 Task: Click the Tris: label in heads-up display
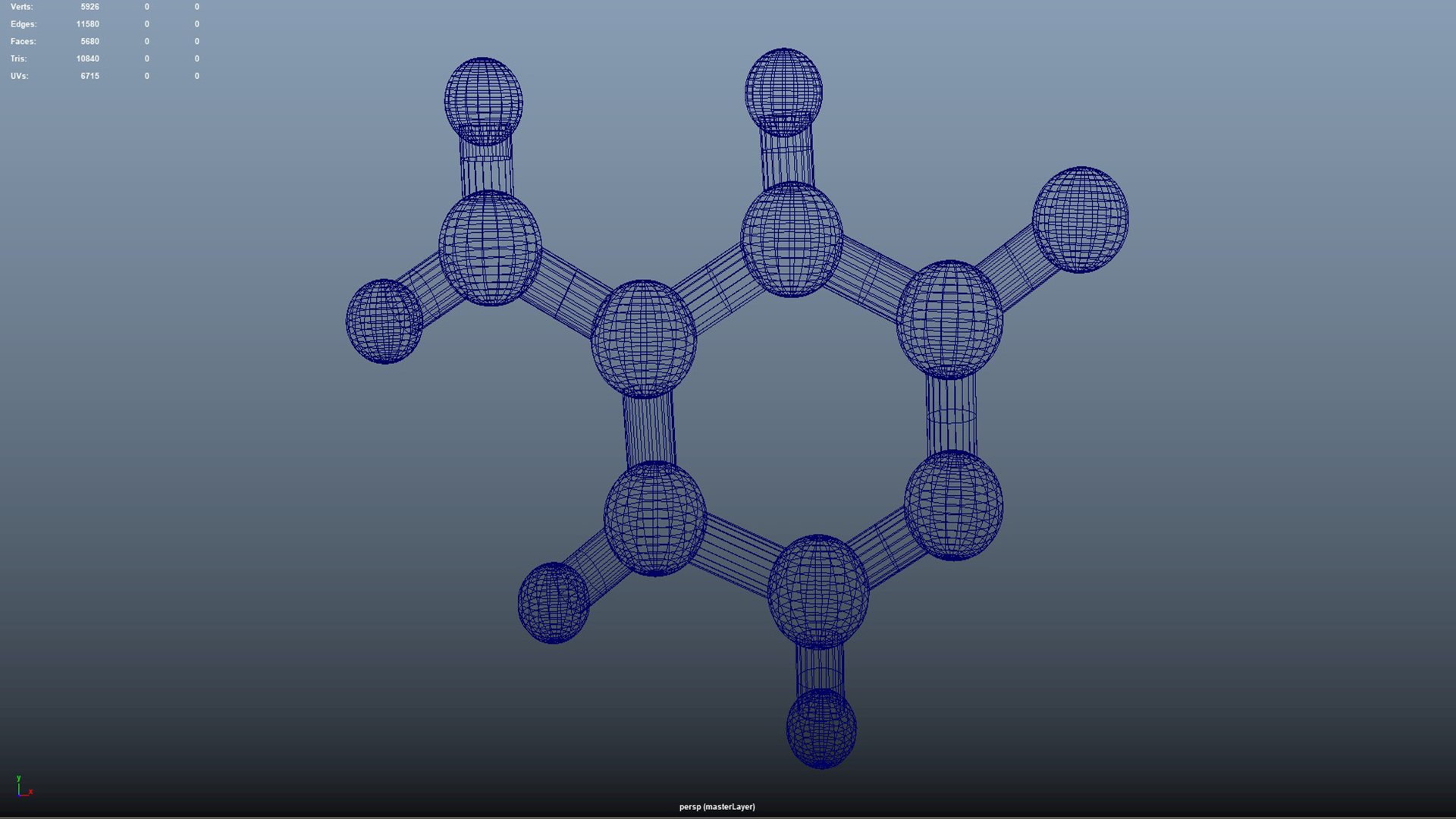[19, 58]
